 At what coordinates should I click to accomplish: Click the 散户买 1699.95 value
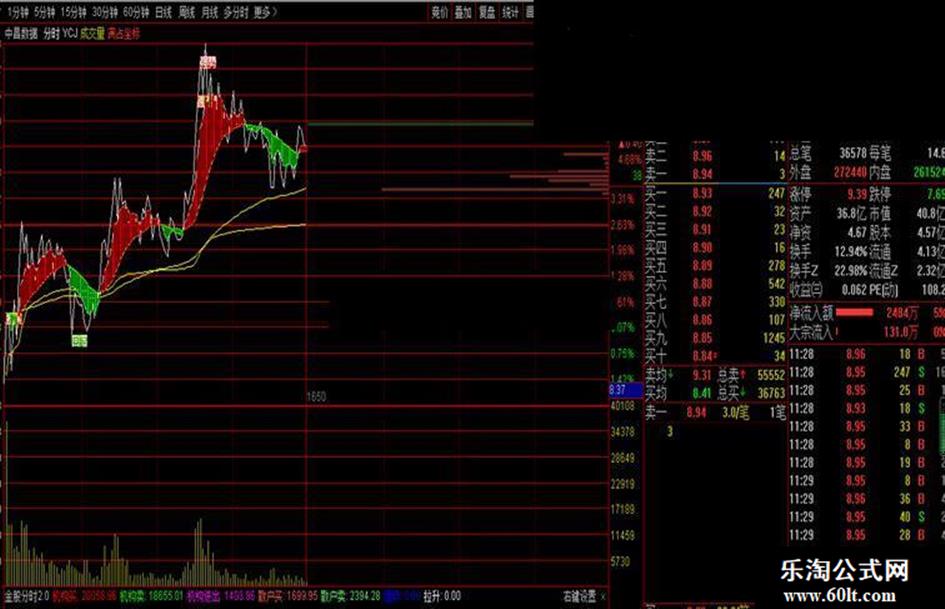pos(287,596)
